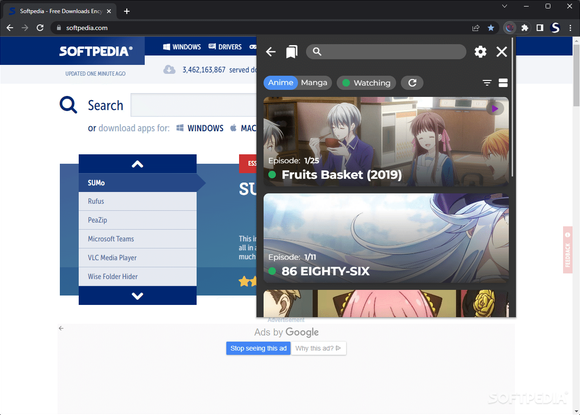
Task: Open the bookmarks icon in popup
Action: [x=291, y=52]
